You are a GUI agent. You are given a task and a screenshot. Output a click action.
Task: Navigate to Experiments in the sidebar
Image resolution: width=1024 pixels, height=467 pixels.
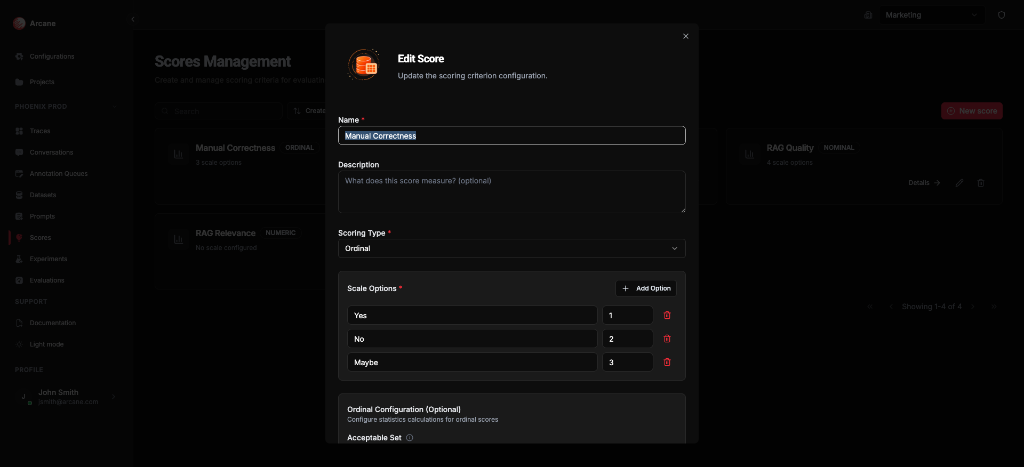[48, 259]
